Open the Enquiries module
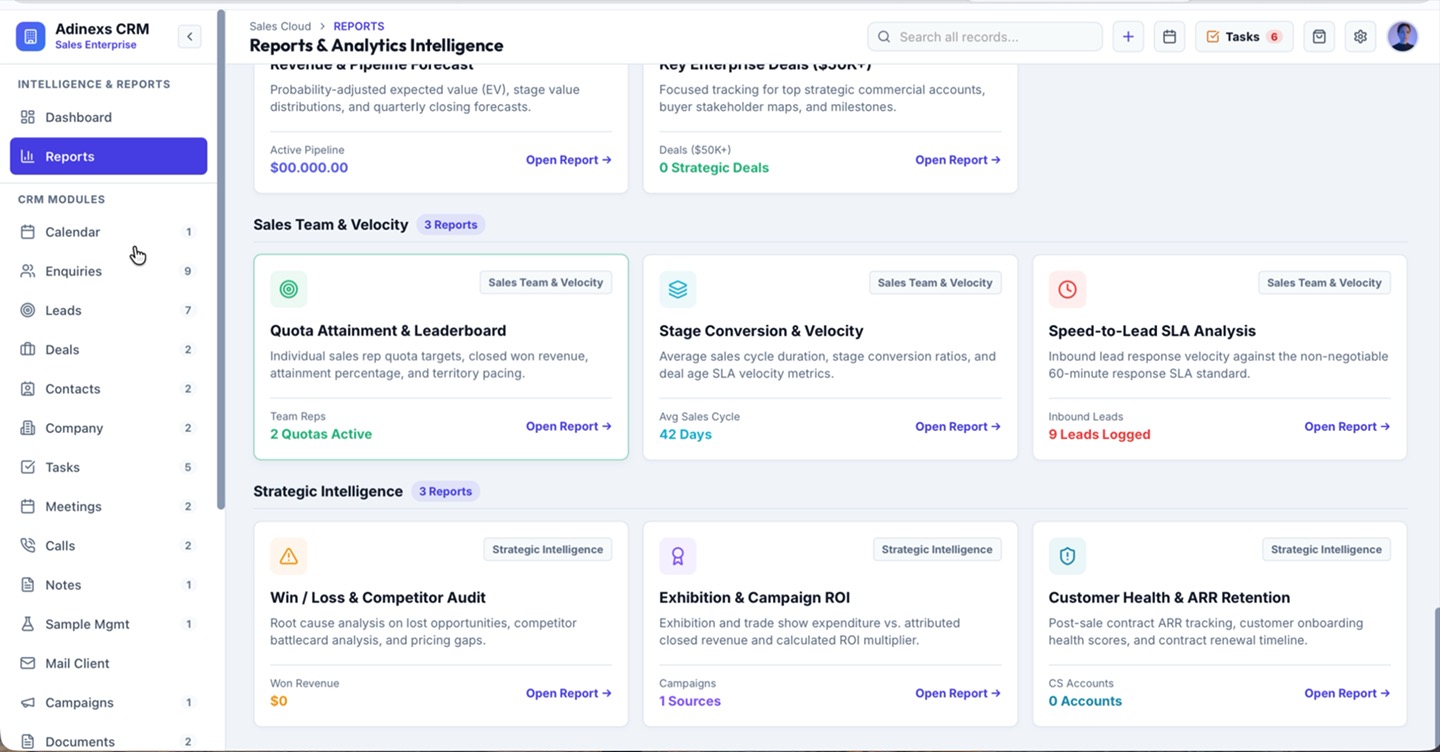 coord(108,271)
